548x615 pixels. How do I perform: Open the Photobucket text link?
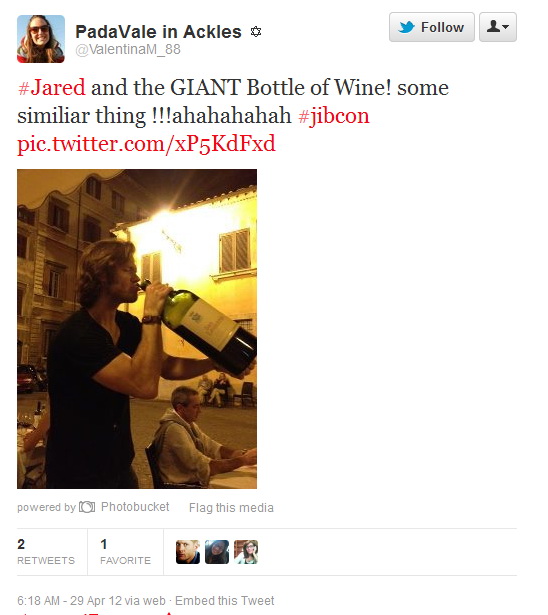pos(135,507)
